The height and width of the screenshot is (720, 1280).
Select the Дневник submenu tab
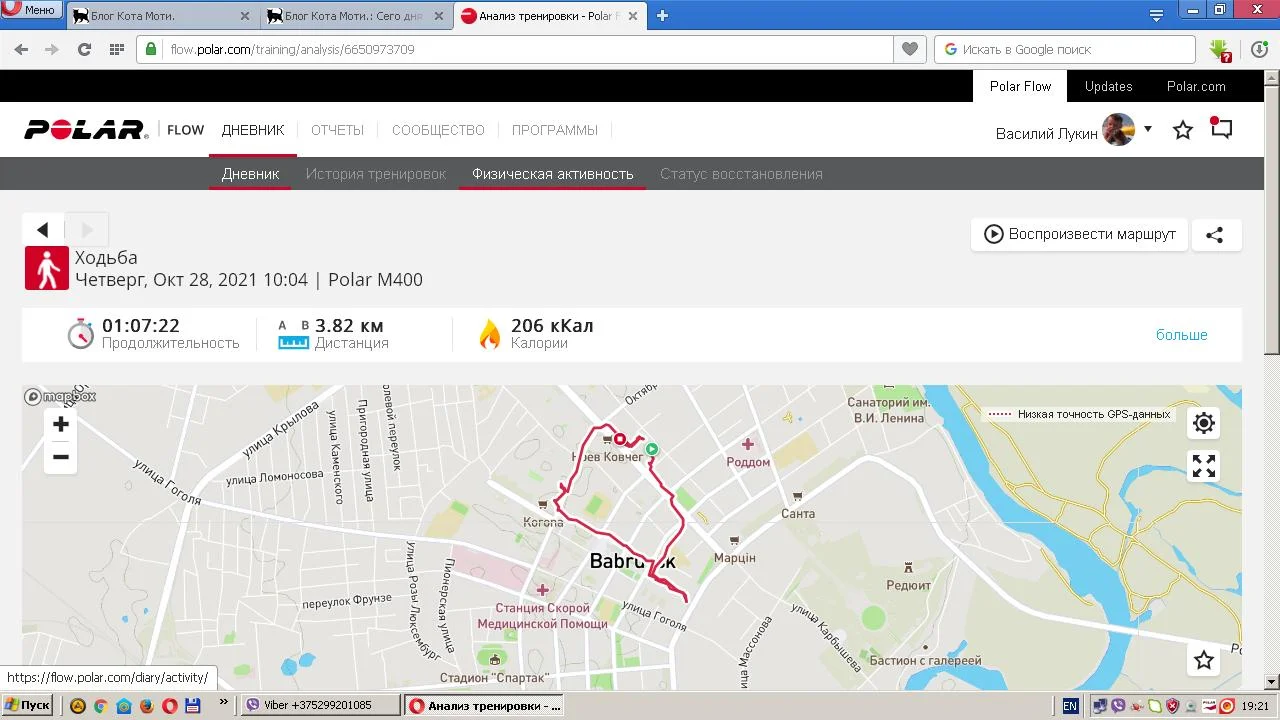tap(250, 174)
